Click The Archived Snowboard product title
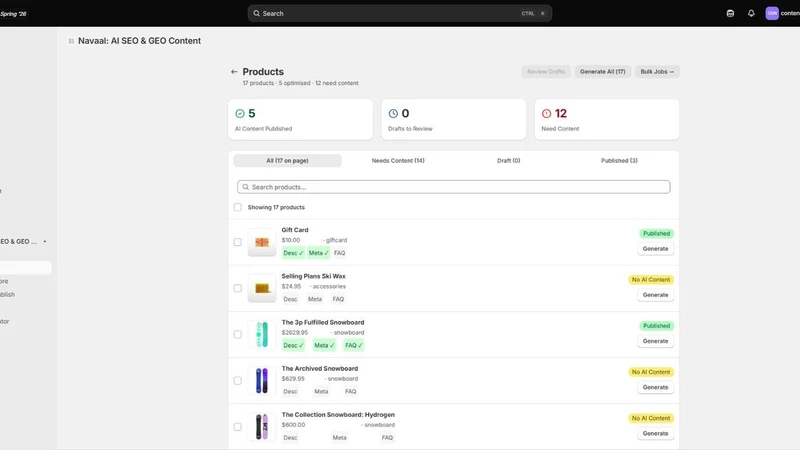 coord(320,368)
